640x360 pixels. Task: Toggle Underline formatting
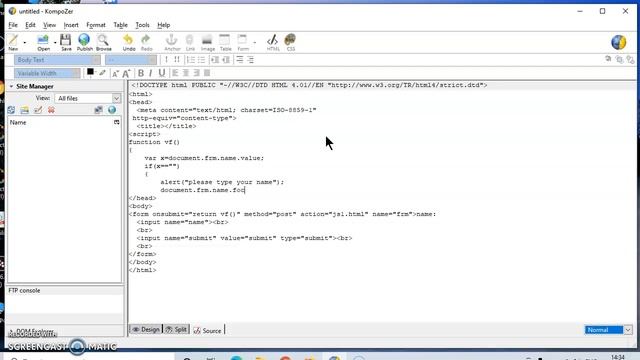point(162,73)
